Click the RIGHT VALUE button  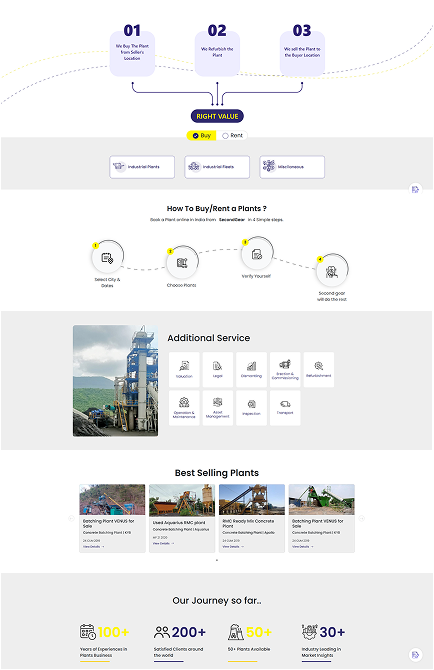(217, 116)
